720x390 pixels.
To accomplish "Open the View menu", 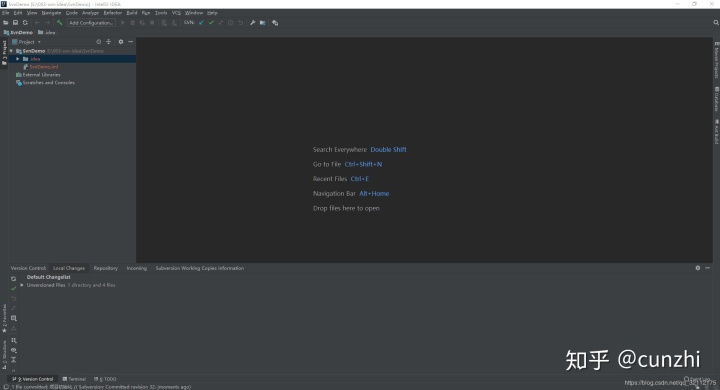I will 32,13.
